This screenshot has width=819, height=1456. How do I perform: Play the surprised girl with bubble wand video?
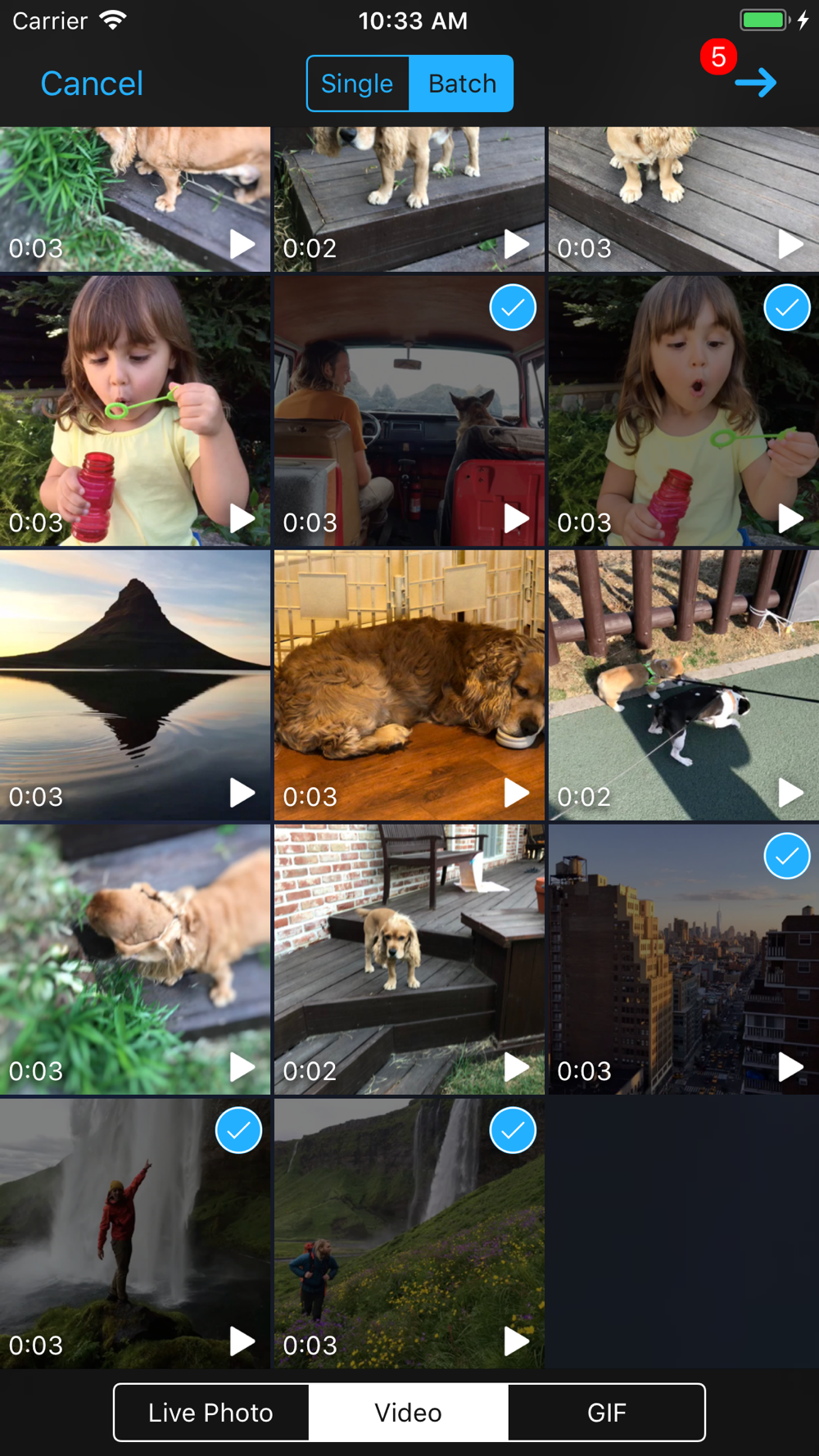(x=790, y=518)
